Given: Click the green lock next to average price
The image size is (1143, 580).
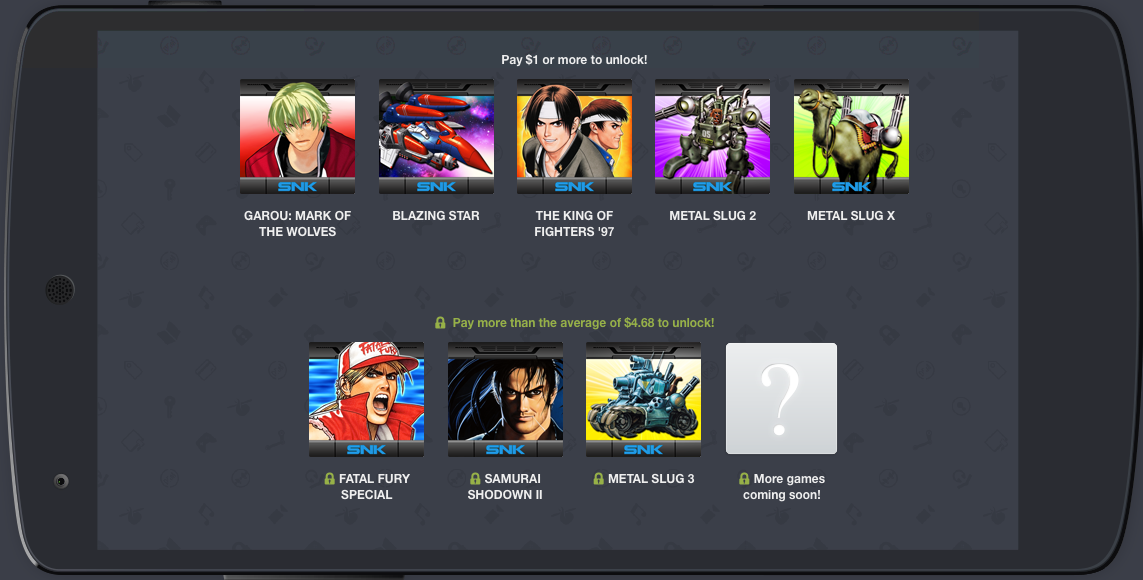Looking at the screenshot, I should (440, 322).
